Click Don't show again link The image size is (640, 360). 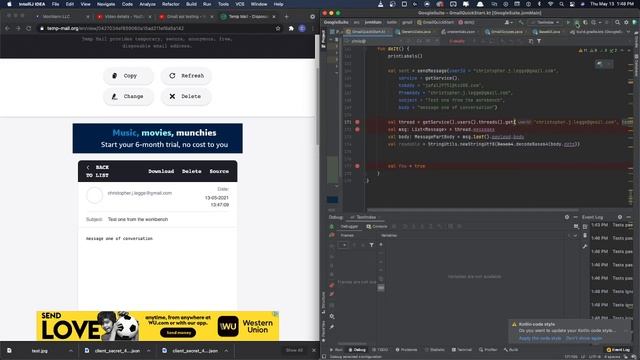click(x=584, y=338)
